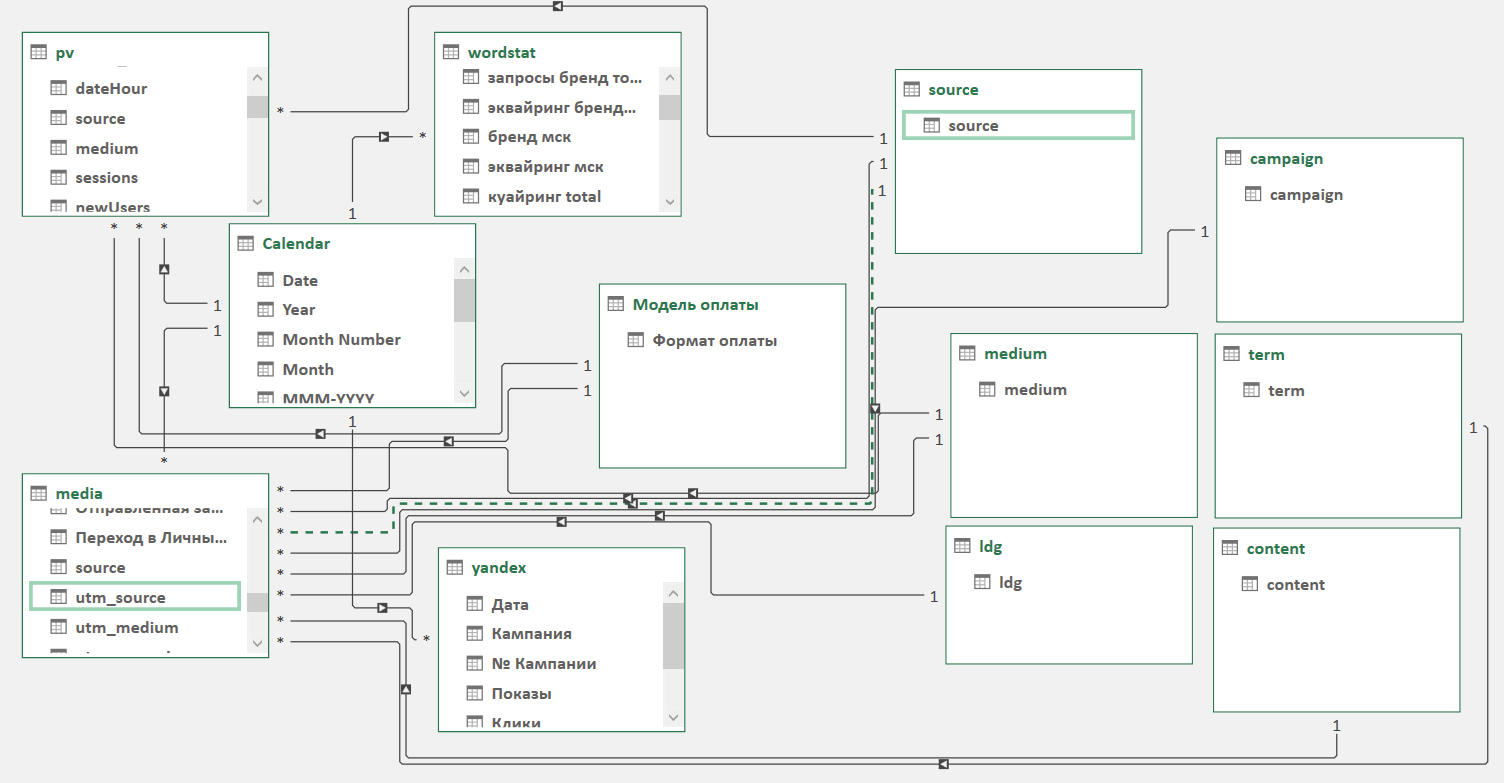This screenshot has height=783, width=1504.
Task: Click column icon beside Кампания
Action: click(475, 633)
